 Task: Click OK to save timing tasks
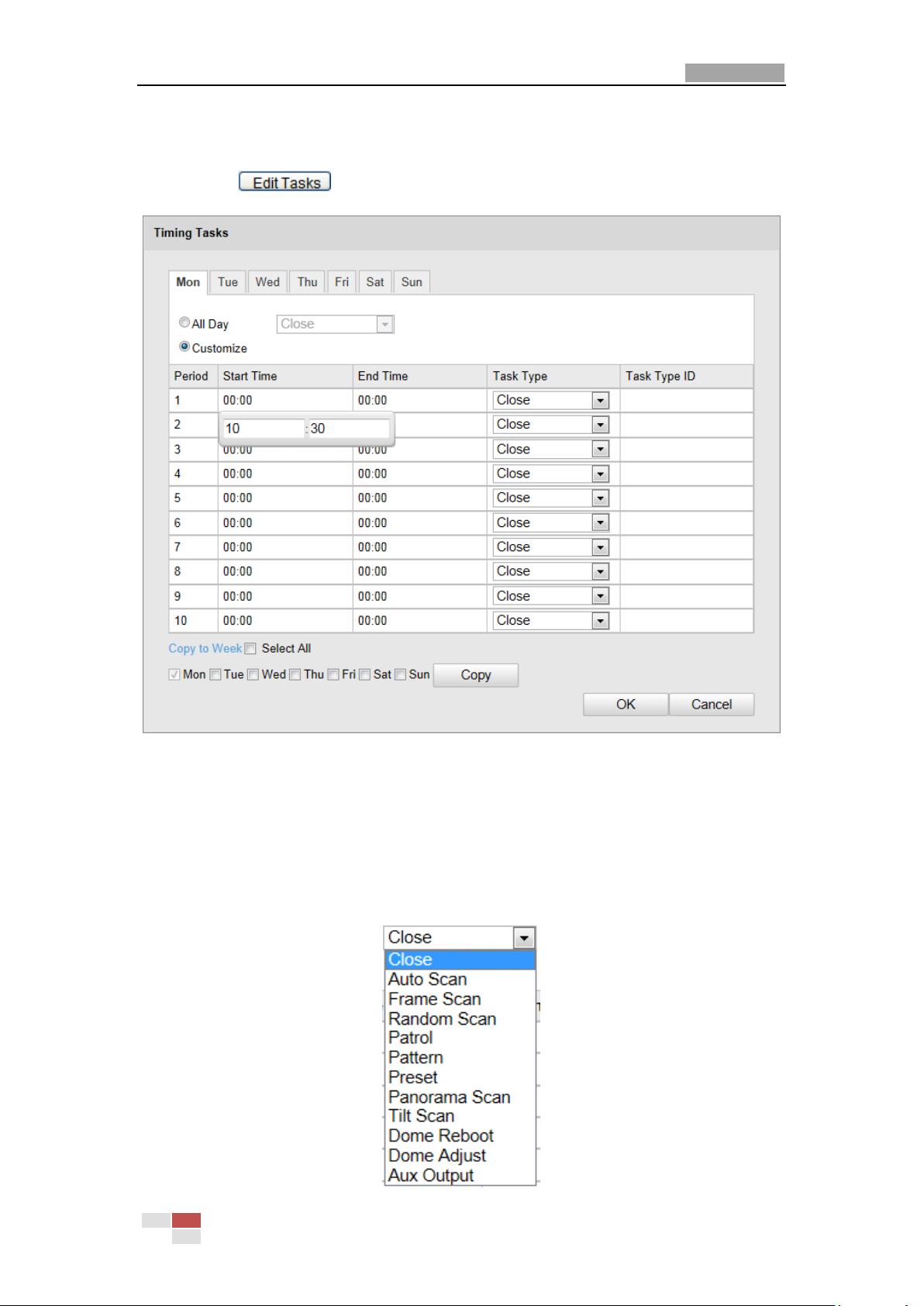point(626,705)
